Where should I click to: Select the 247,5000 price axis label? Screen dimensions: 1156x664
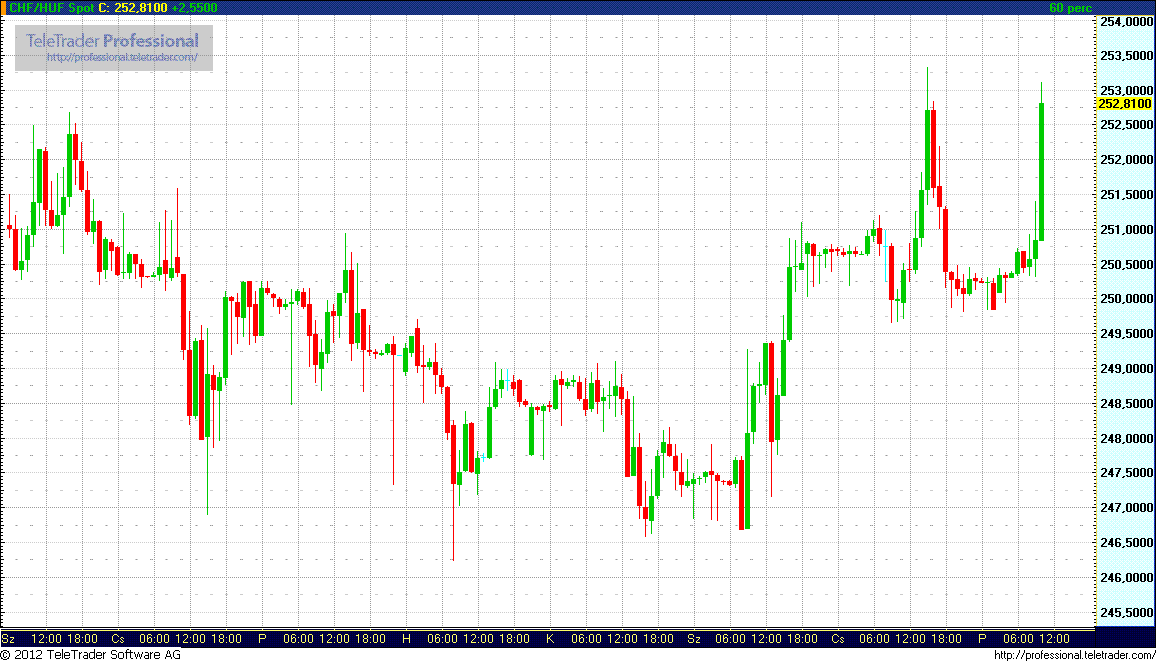pyautogui.click(x=1126, y=472)
